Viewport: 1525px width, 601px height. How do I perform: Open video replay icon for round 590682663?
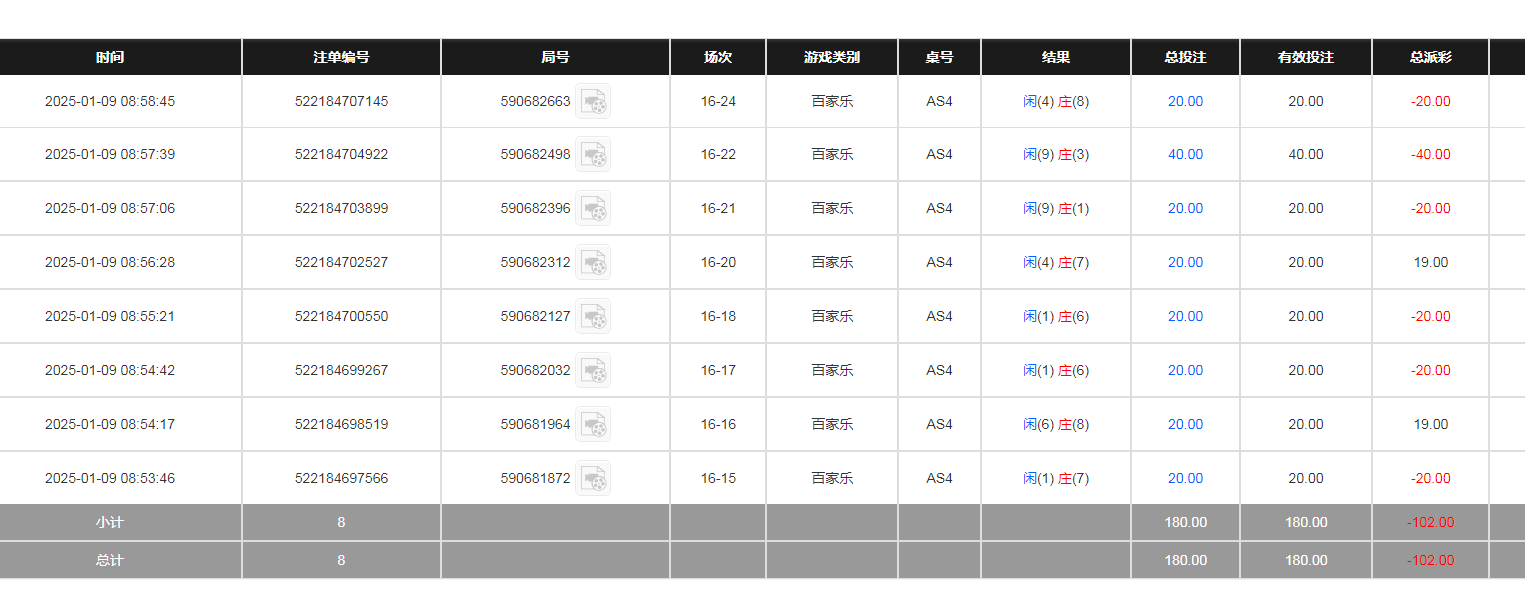pos(593,101)
